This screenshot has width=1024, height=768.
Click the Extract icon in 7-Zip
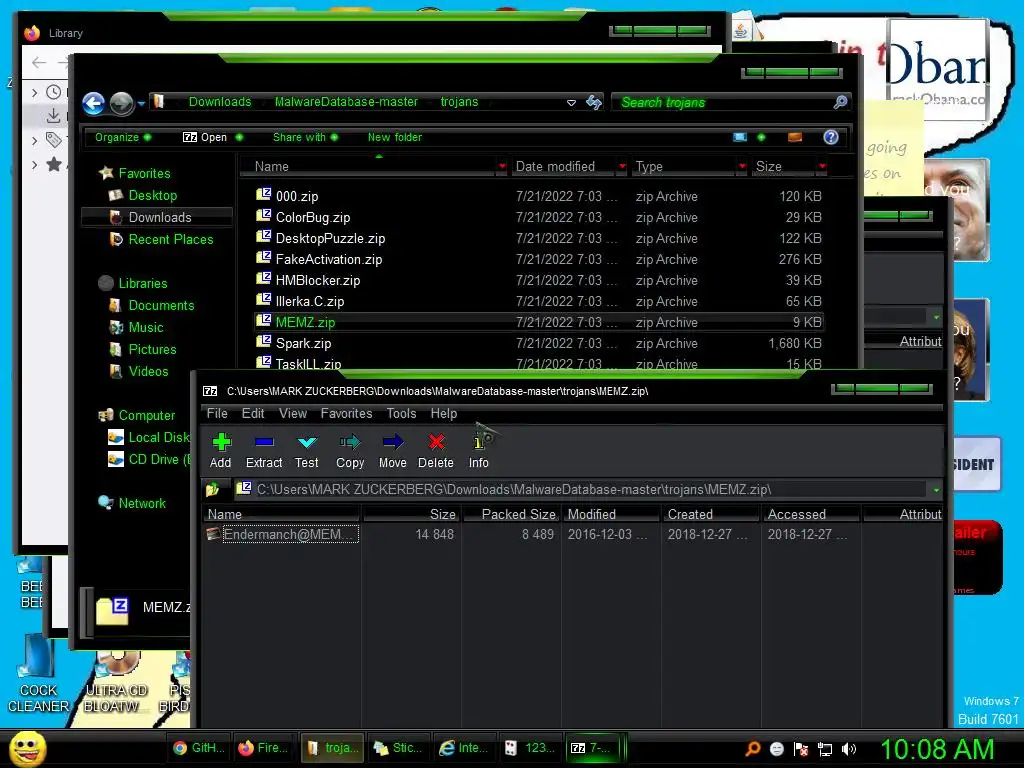pyautogui.click(x=264, y=451)
